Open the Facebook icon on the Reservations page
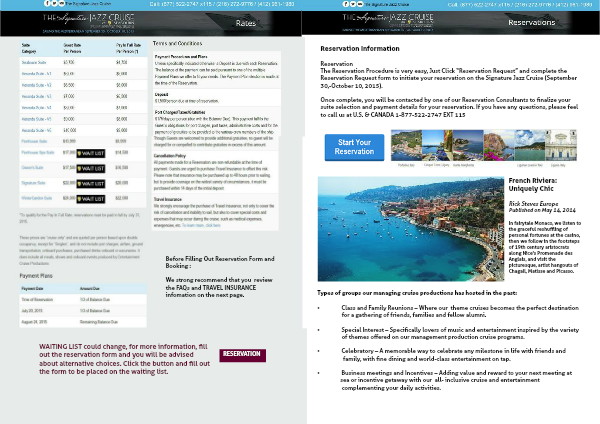This screenshot has height=424, width=600. 346,4
